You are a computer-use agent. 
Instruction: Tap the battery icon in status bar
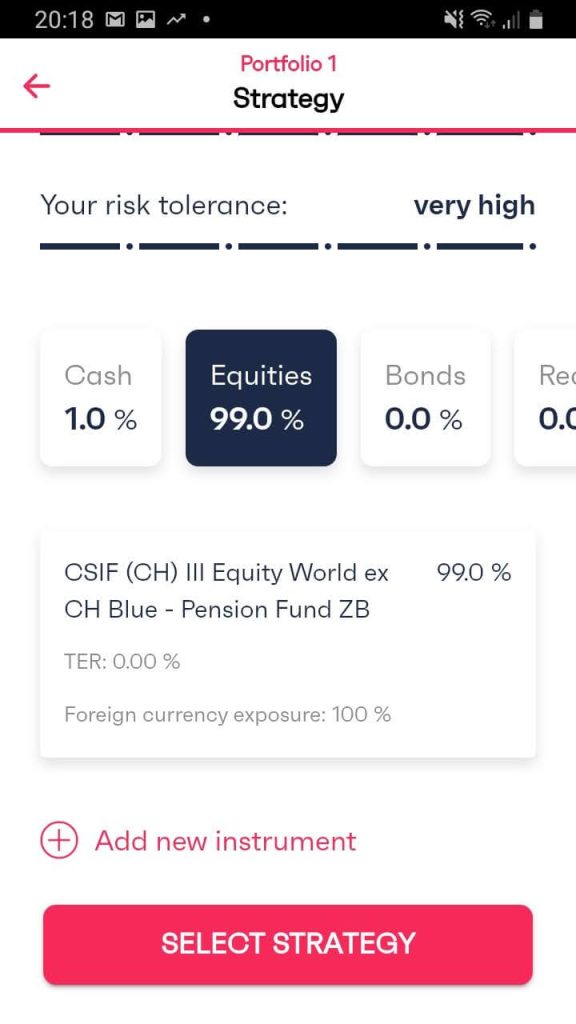point(536,20)
